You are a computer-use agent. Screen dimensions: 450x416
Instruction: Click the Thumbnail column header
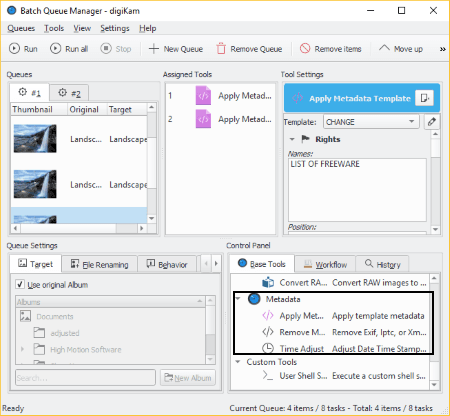(39, 109)
